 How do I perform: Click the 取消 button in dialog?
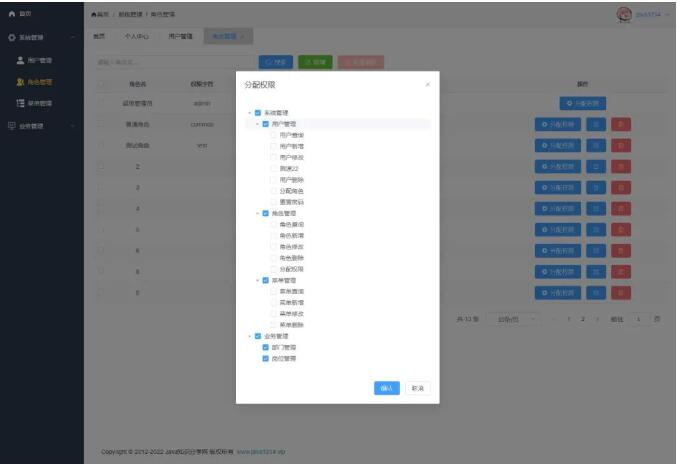(x=417, y=388)
